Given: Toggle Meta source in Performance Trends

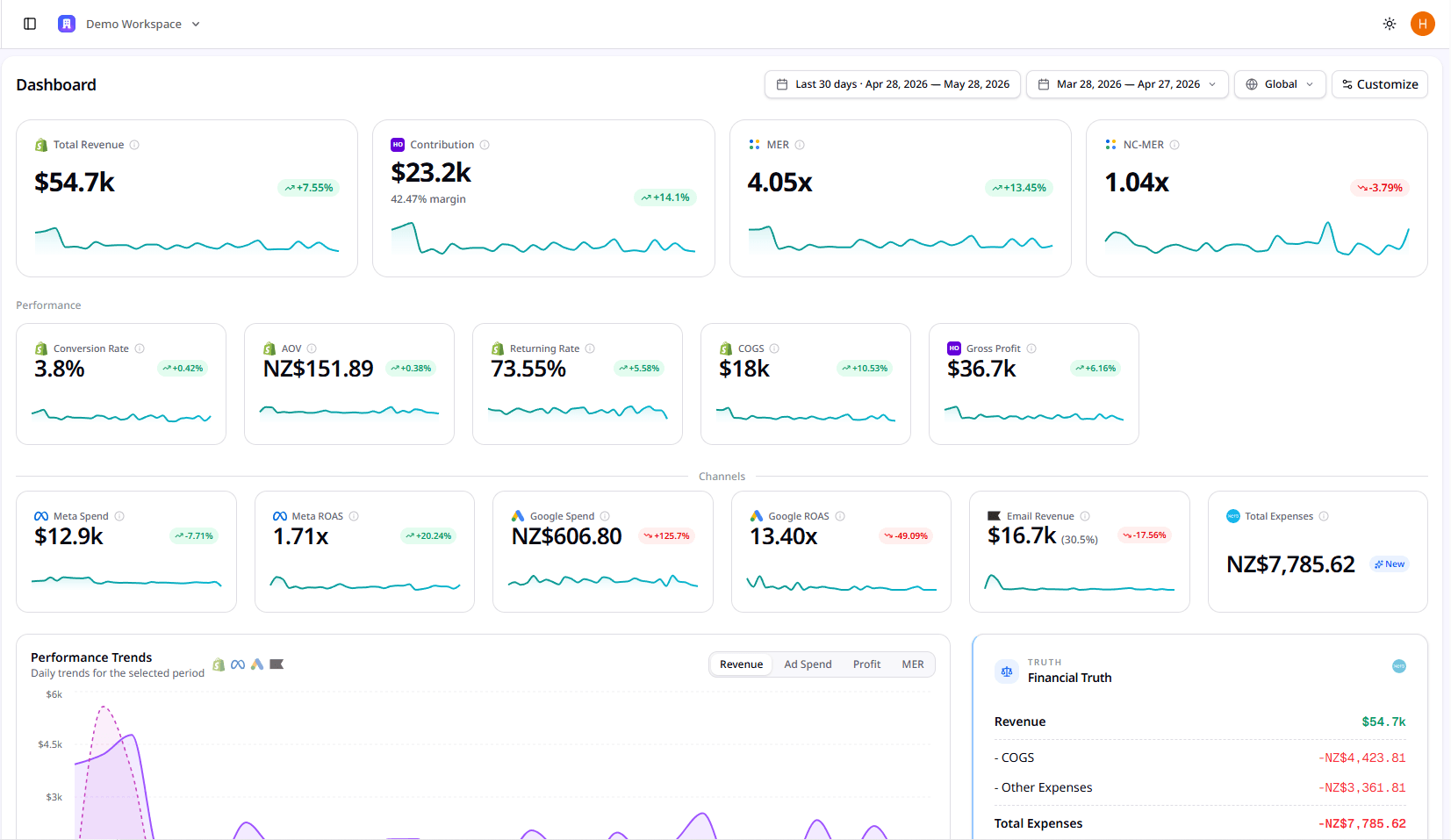Looking at the screenshot, I should (x=238, y=664).
